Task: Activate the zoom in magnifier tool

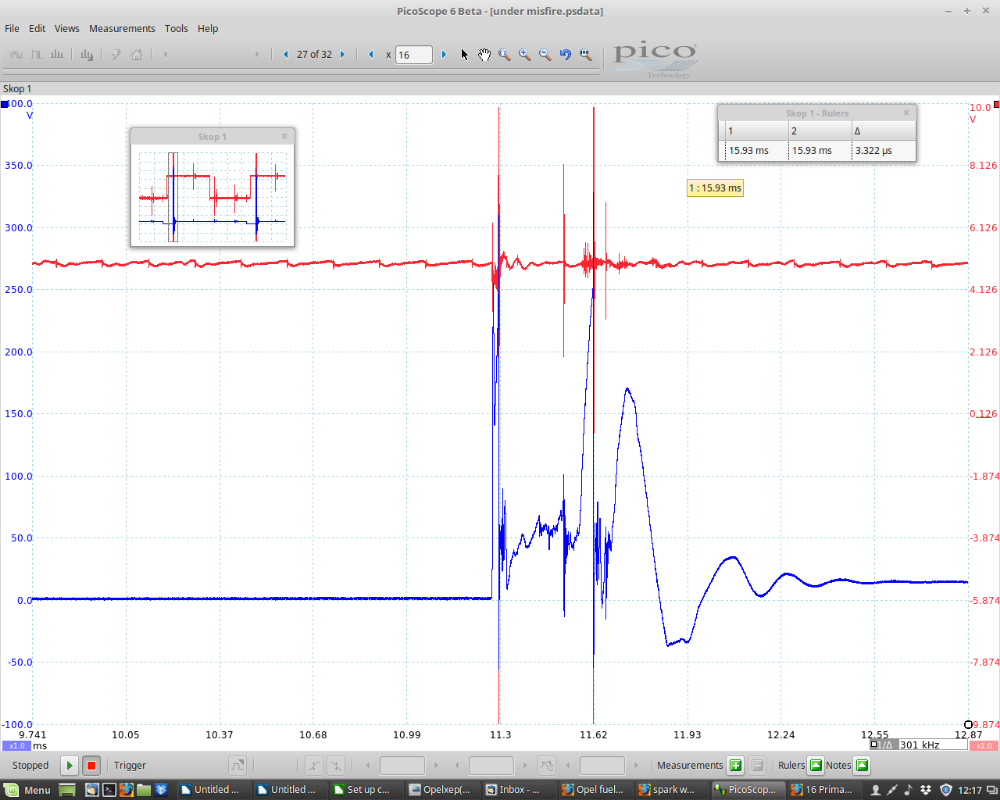Action: tap(525, 55)
